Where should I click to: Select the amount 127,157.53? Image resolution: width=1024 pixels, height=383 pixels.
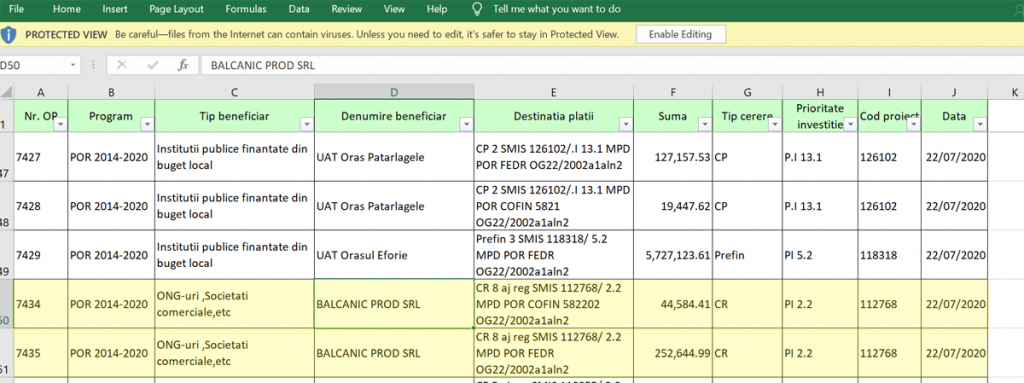(x=673, y=157)
